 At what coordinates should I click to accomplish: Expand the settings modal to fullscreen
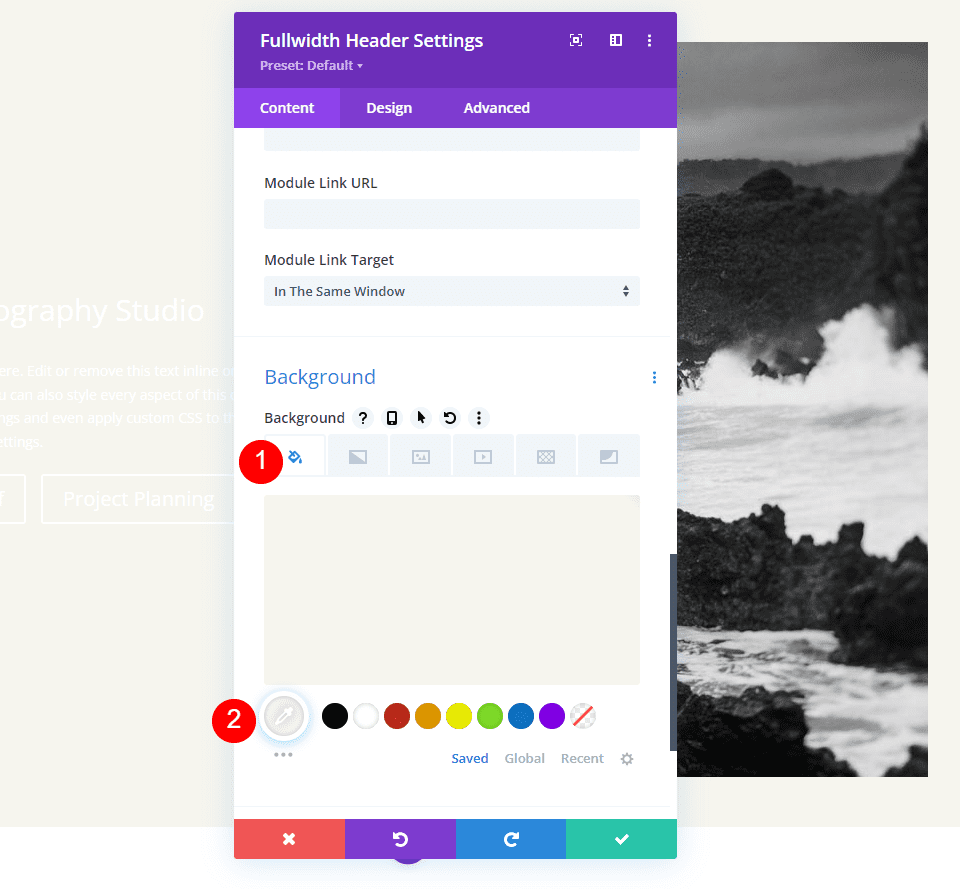(x=576, y=40)
